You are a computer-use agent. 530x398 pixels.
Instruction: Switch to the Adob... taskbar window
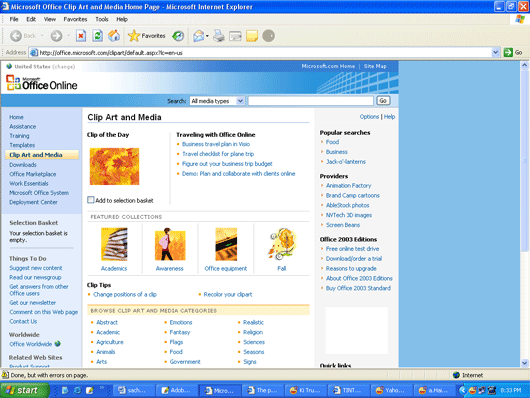(176, 390)
